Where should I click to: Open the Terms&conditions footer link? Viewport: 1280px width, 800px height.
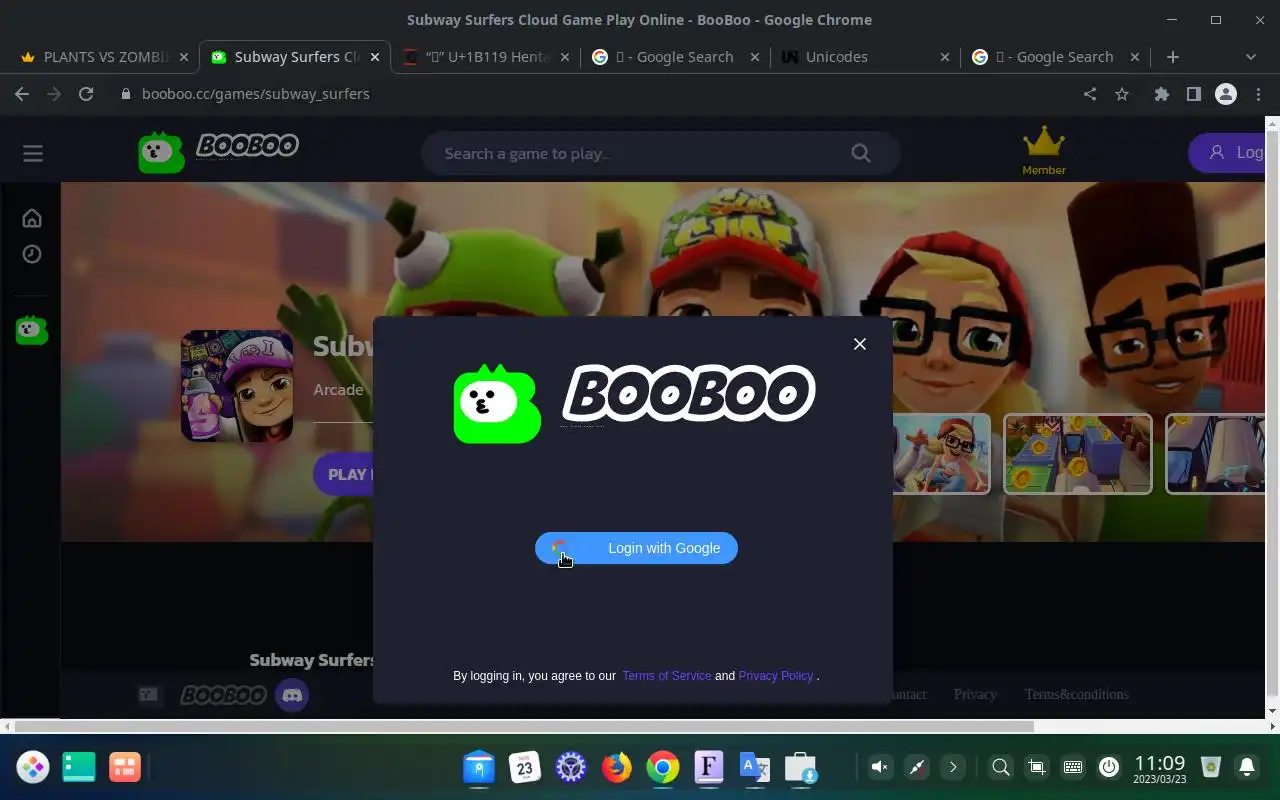point(1076,694)
